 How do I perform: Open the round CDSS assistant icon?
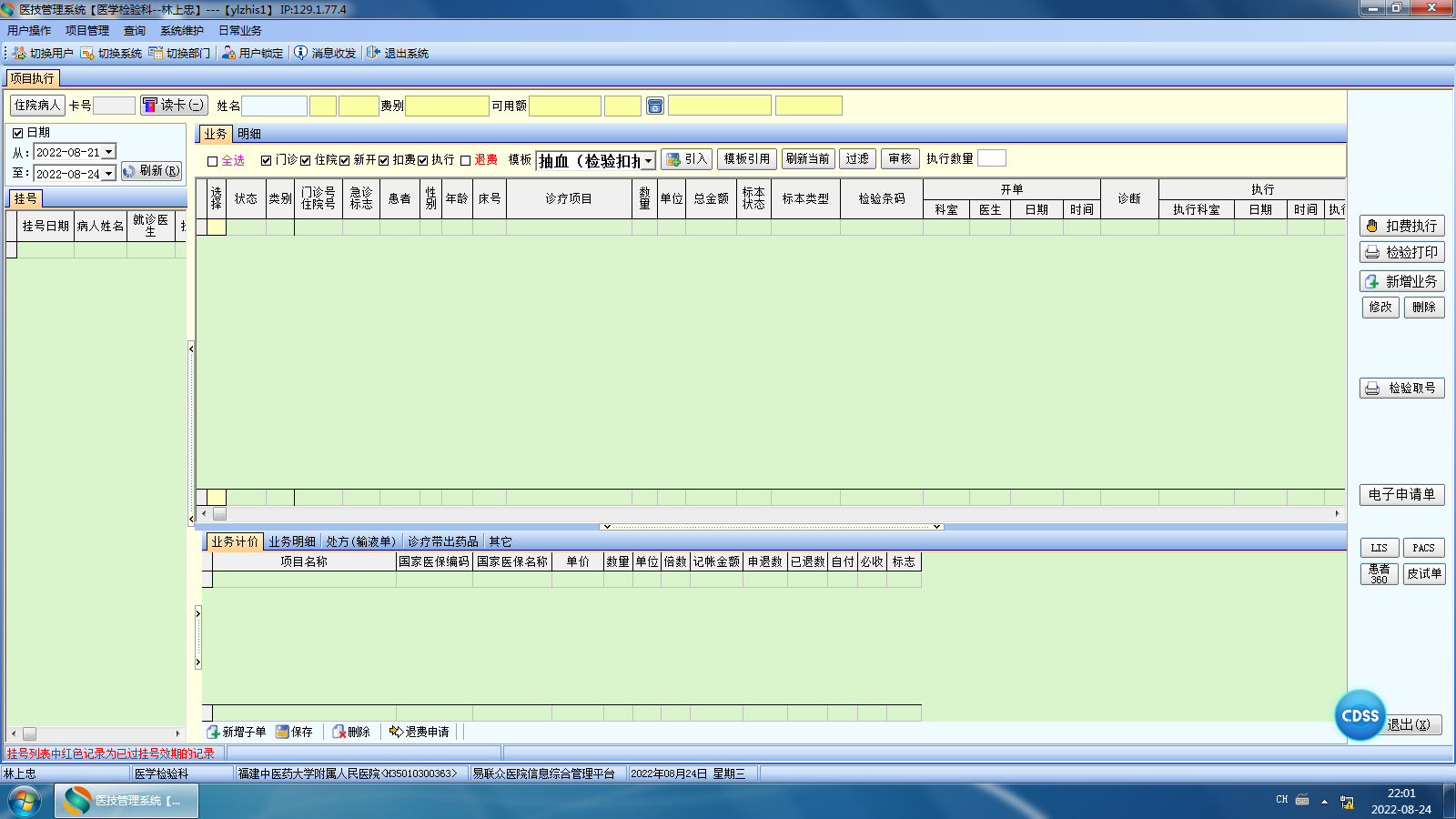1360,715
